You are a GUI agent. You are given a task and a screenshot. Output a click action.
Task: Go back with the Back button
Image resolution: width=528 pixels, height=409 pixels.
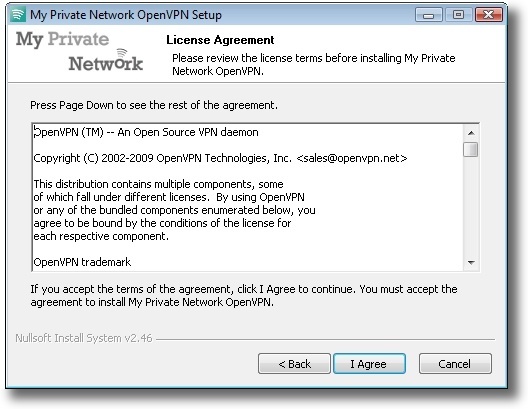point(294,364)
